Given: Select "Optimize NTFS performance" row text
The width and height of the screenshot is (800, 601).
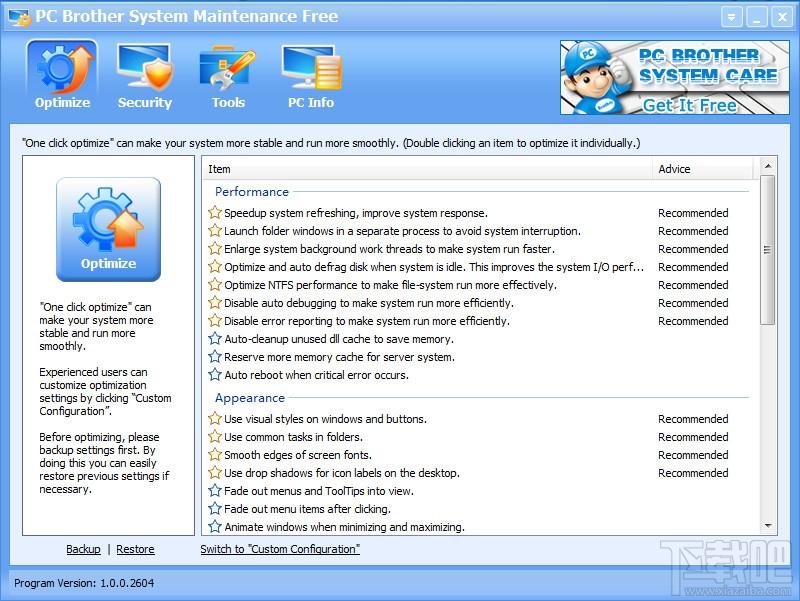Looking at the screenshot, I should click(x=390, y=285).
